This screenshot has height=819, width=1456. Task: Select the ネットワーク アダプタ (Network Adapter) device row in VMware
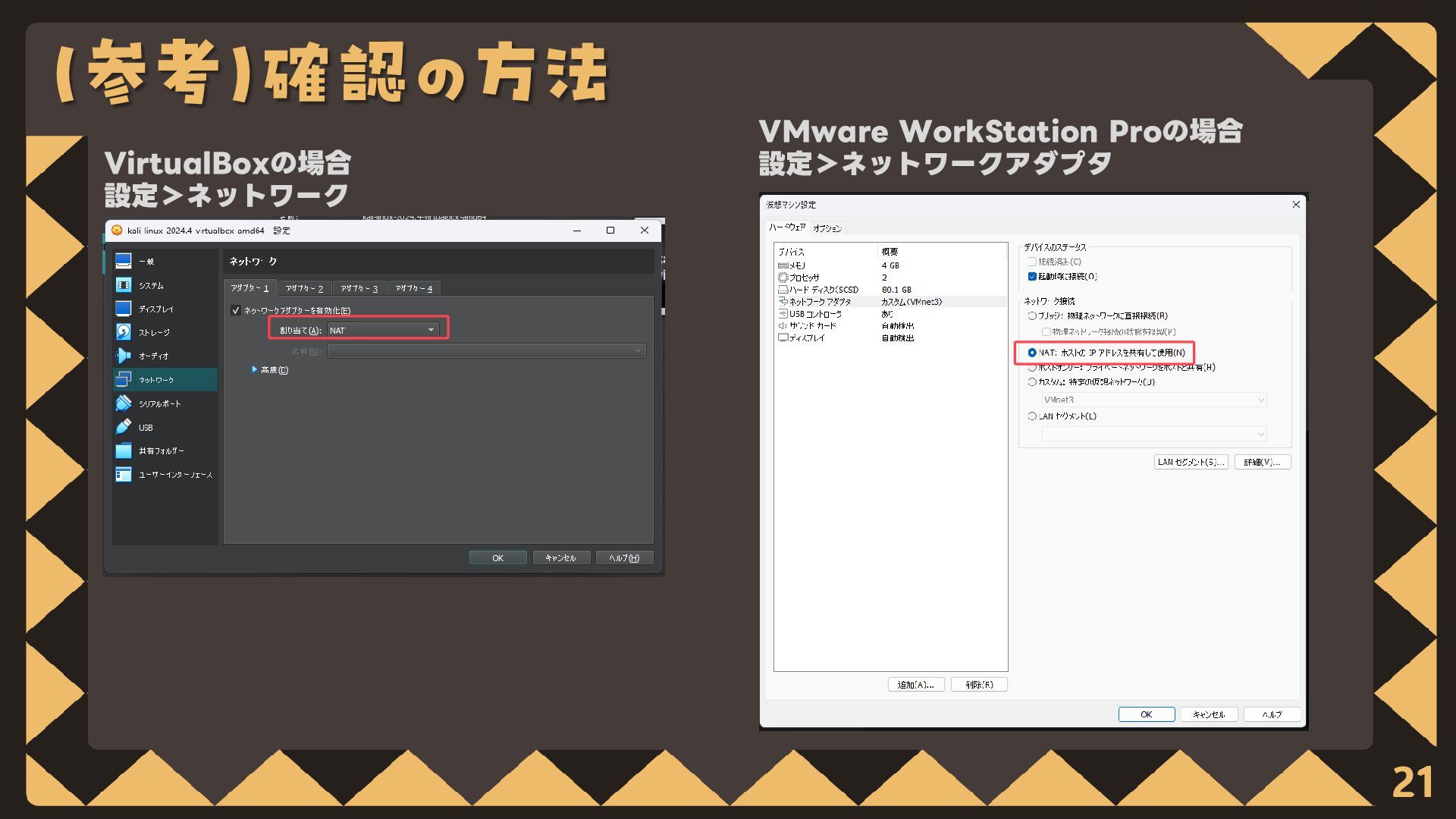click(x=821, y=302)
